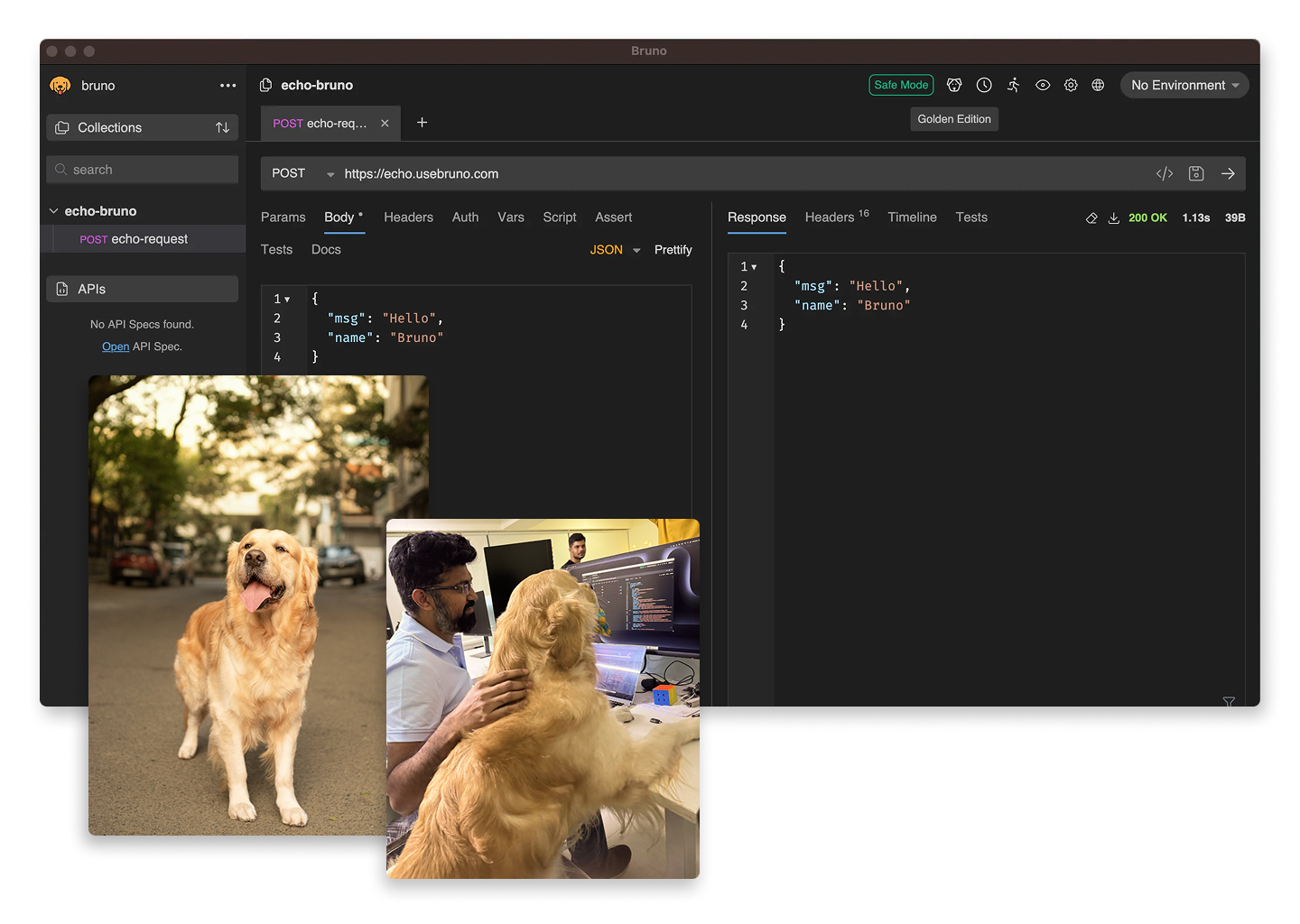
Task: Click the echo-bruno collection file icon
Action: tap(265, 85)
